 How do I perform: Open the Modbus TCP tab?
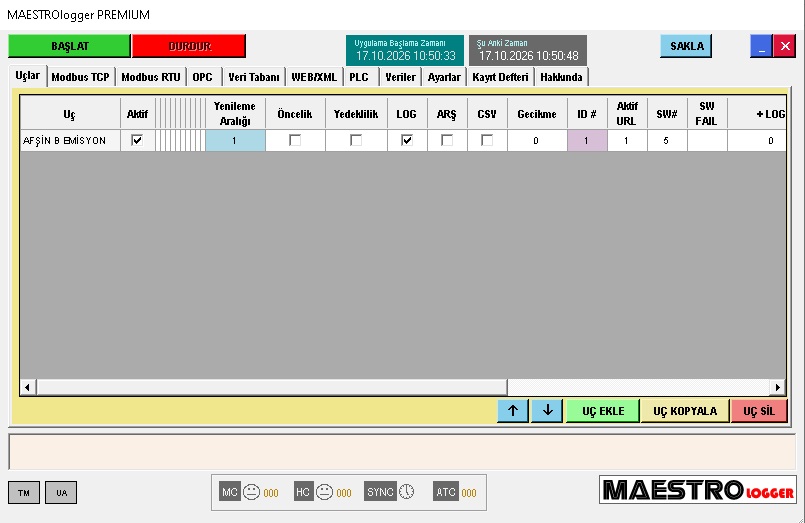(x=81, y=77)
